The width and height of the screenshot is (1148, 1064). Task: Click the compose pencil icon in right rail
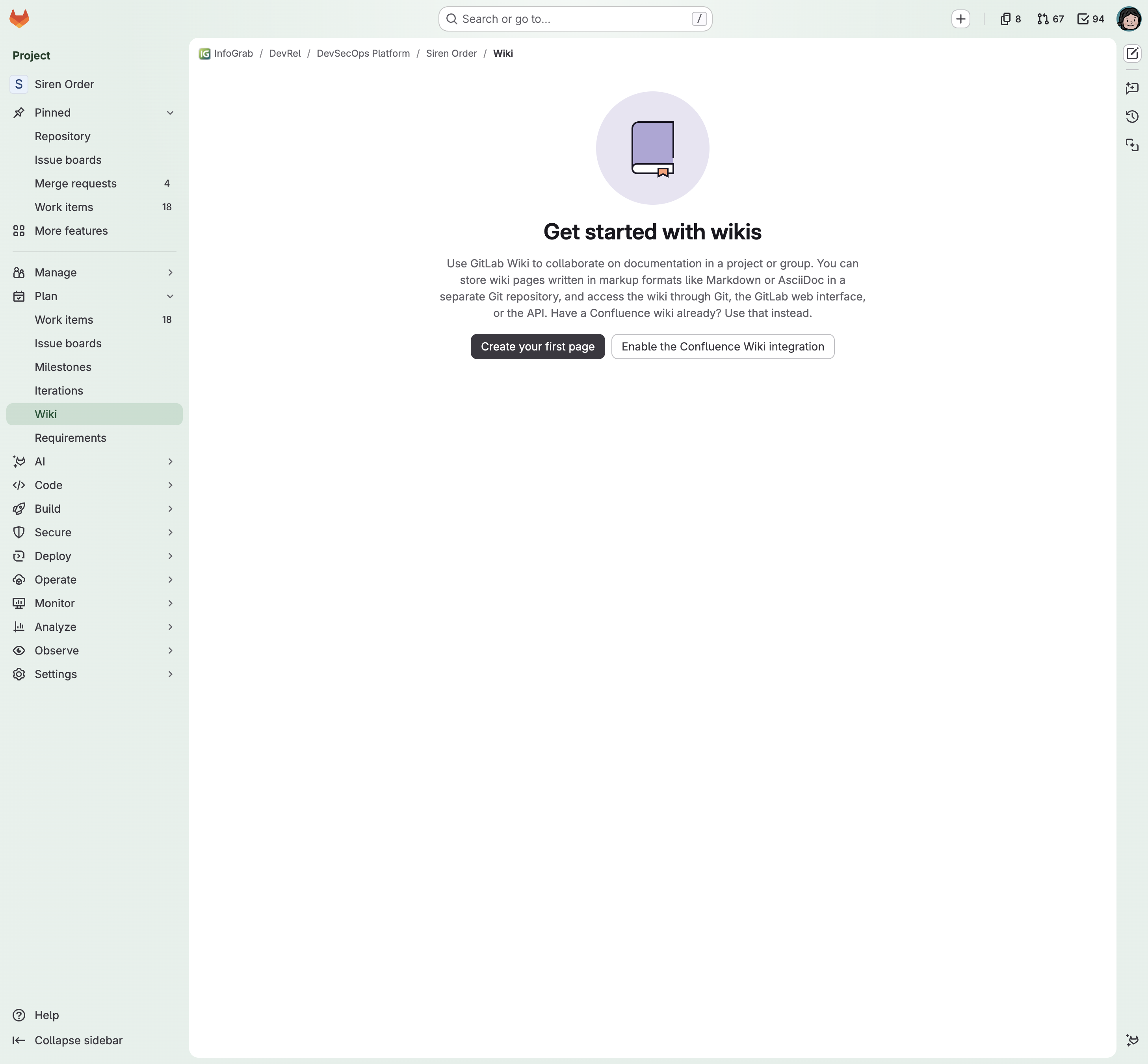coord(1132,54)
